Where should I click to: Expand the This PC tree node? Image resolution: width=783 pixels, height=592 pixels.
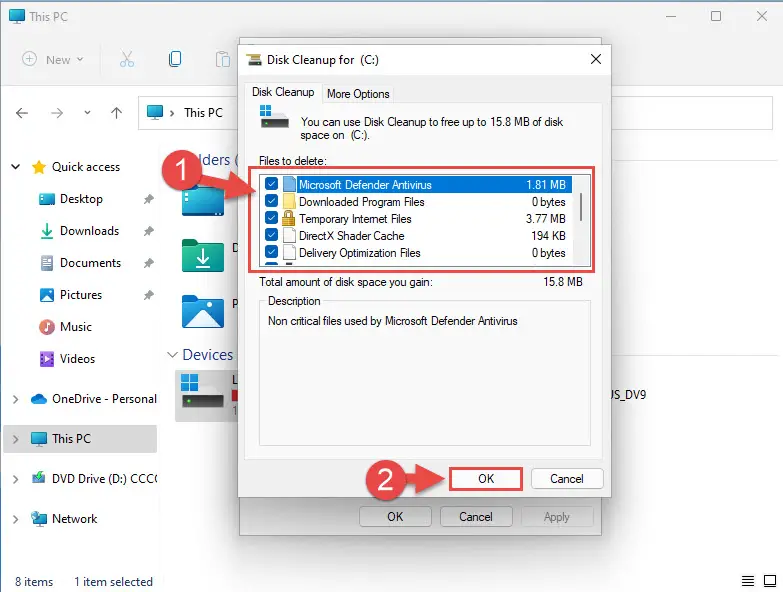point(15,439)
